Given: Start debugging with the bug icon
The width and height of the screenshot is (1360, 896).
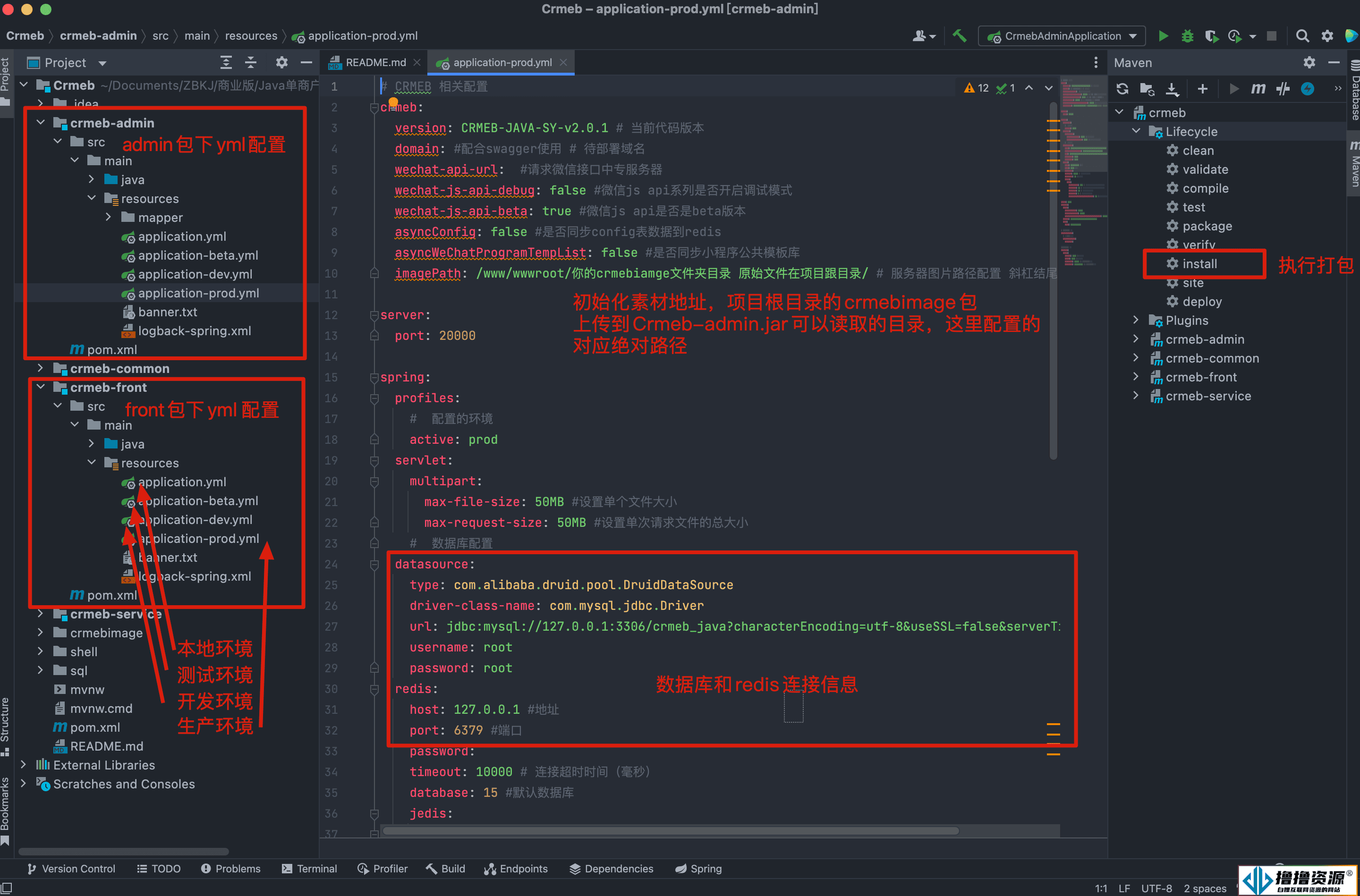Looking at the screenshot, I should coord(1188,36).
